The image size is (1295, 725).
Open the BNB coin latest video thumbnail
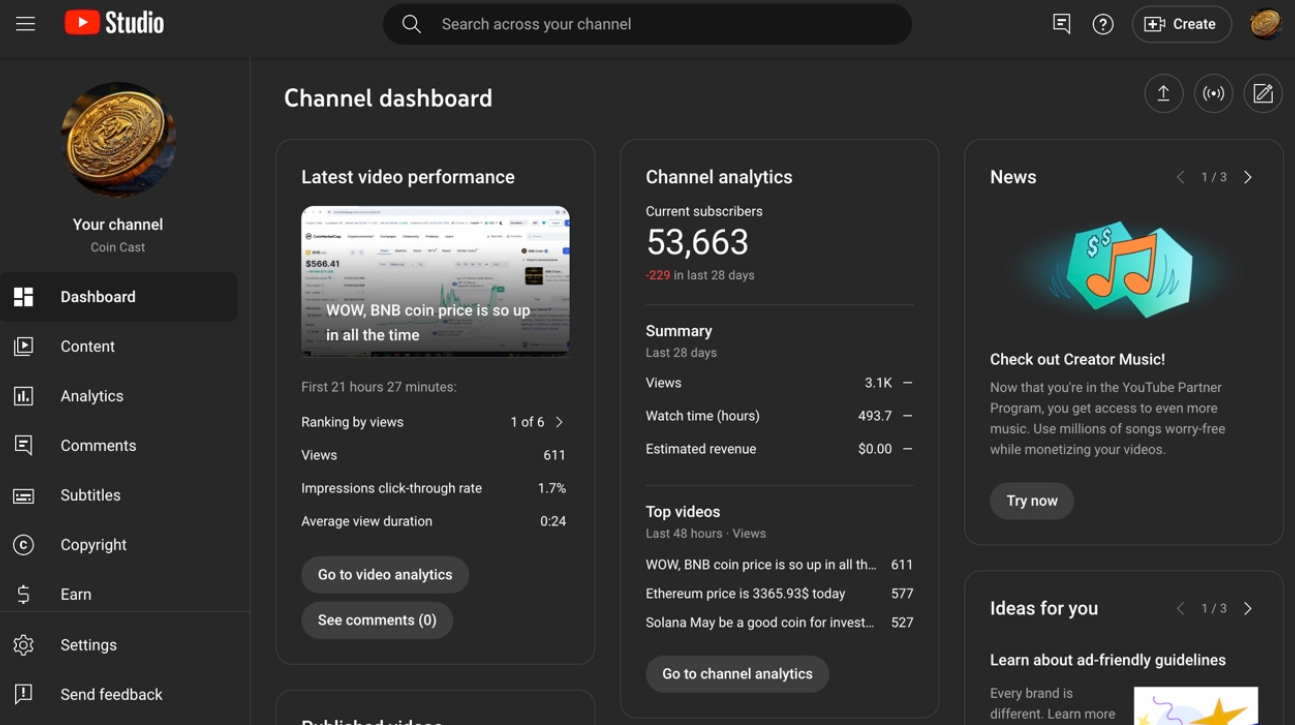click(435, 281)
